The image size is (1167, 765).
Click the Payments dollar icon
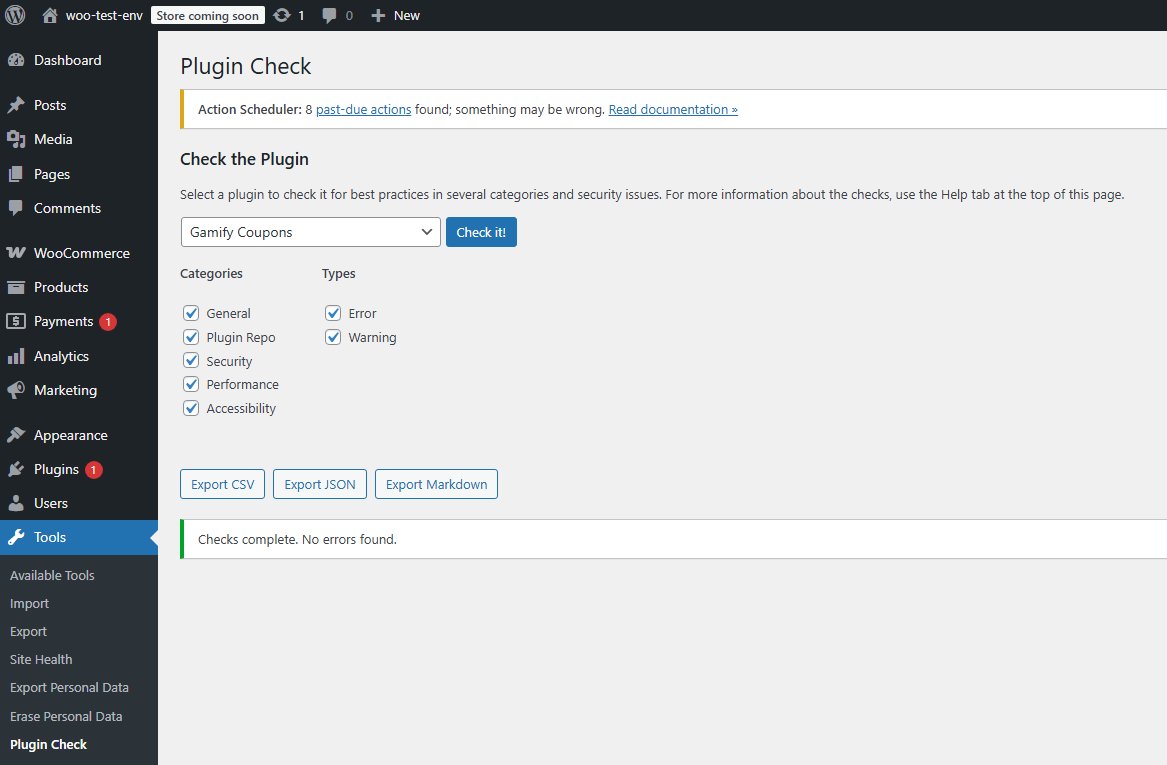tap(16, 321)
